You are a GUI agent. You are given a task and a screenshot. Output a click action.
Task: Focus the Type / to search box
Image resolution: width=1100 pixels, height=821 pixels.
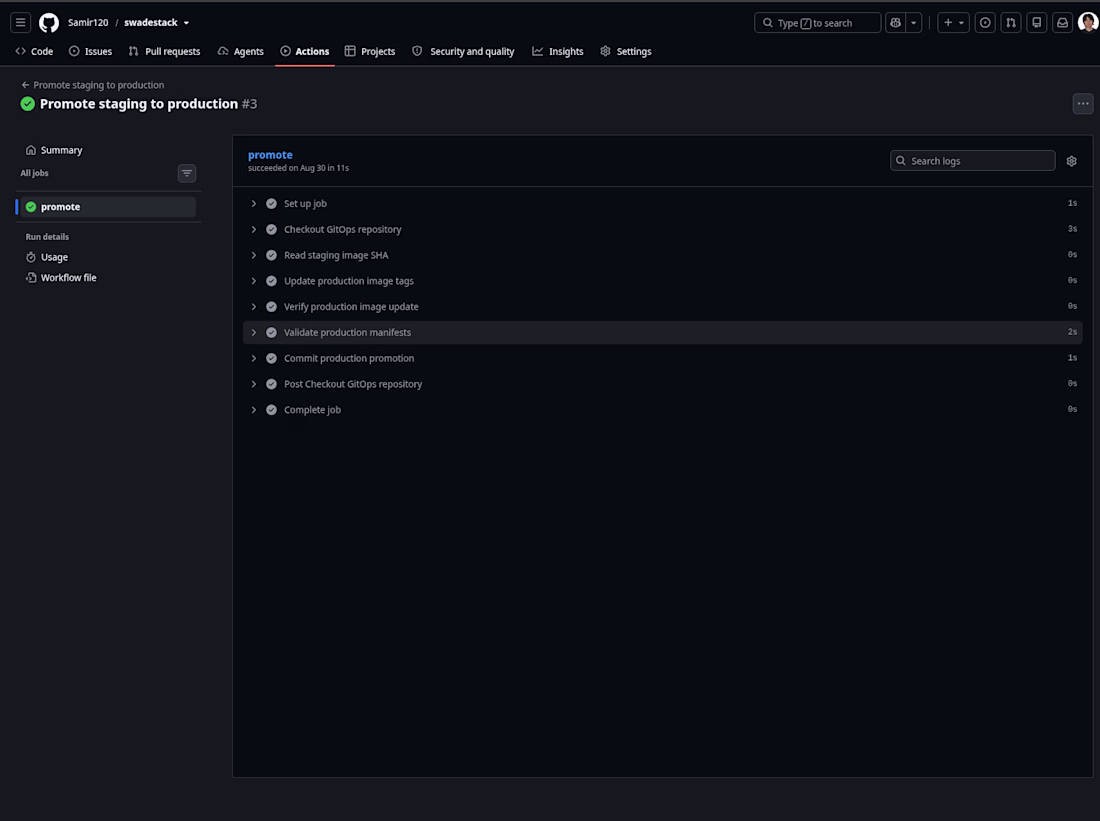coord(817,22)
